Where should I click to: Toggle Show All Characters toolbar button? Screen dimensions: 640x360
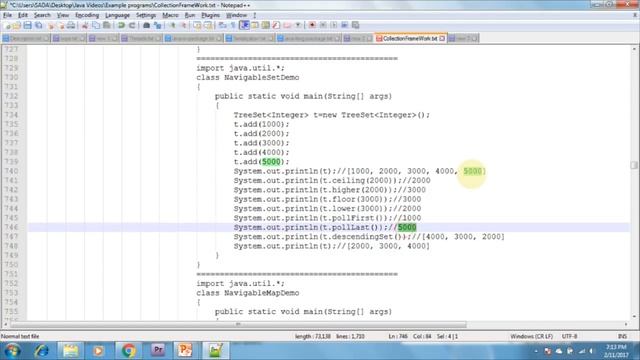233,25
